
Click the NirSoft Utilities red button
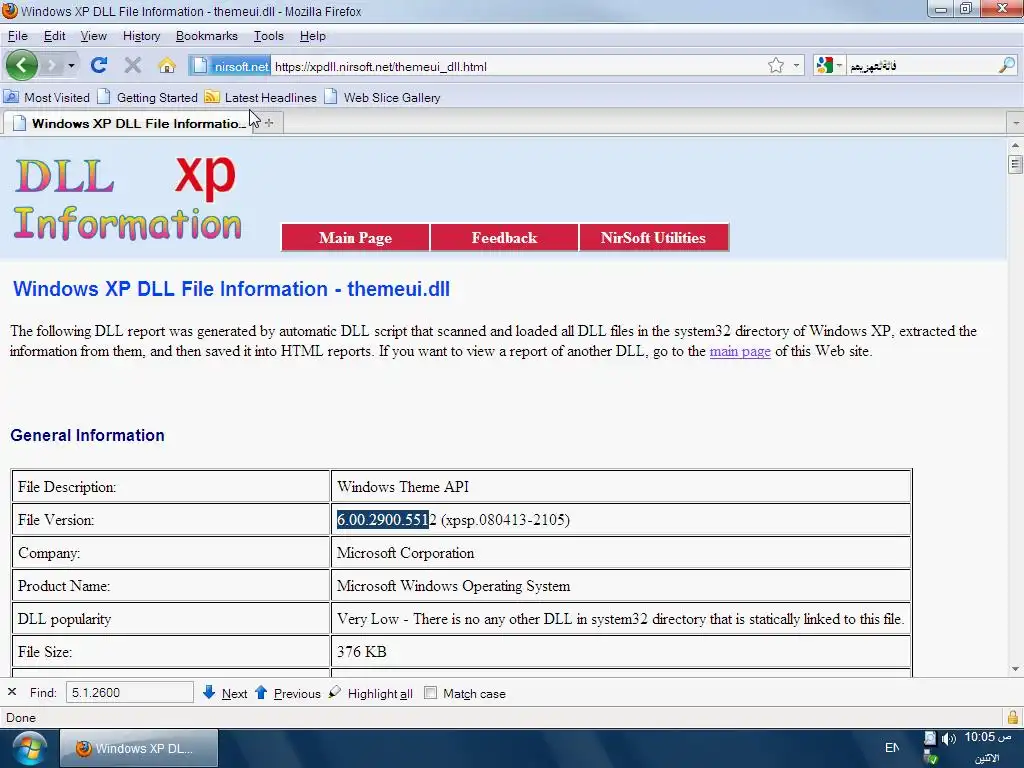click(x=653, y=238)
